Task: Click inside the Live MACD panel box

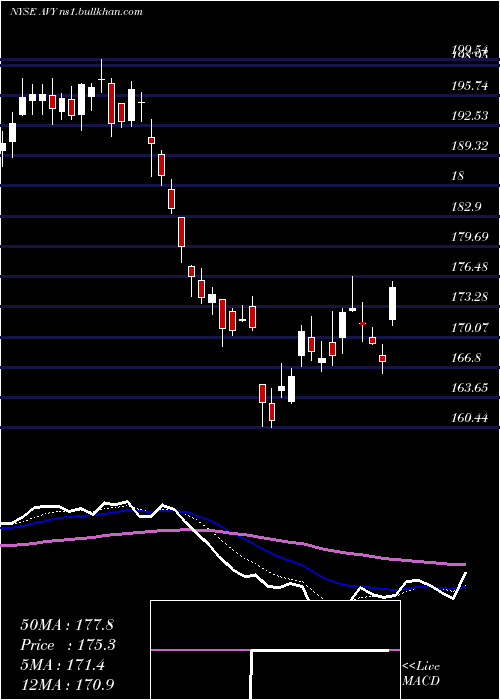Action: click(x=275, y=650)
